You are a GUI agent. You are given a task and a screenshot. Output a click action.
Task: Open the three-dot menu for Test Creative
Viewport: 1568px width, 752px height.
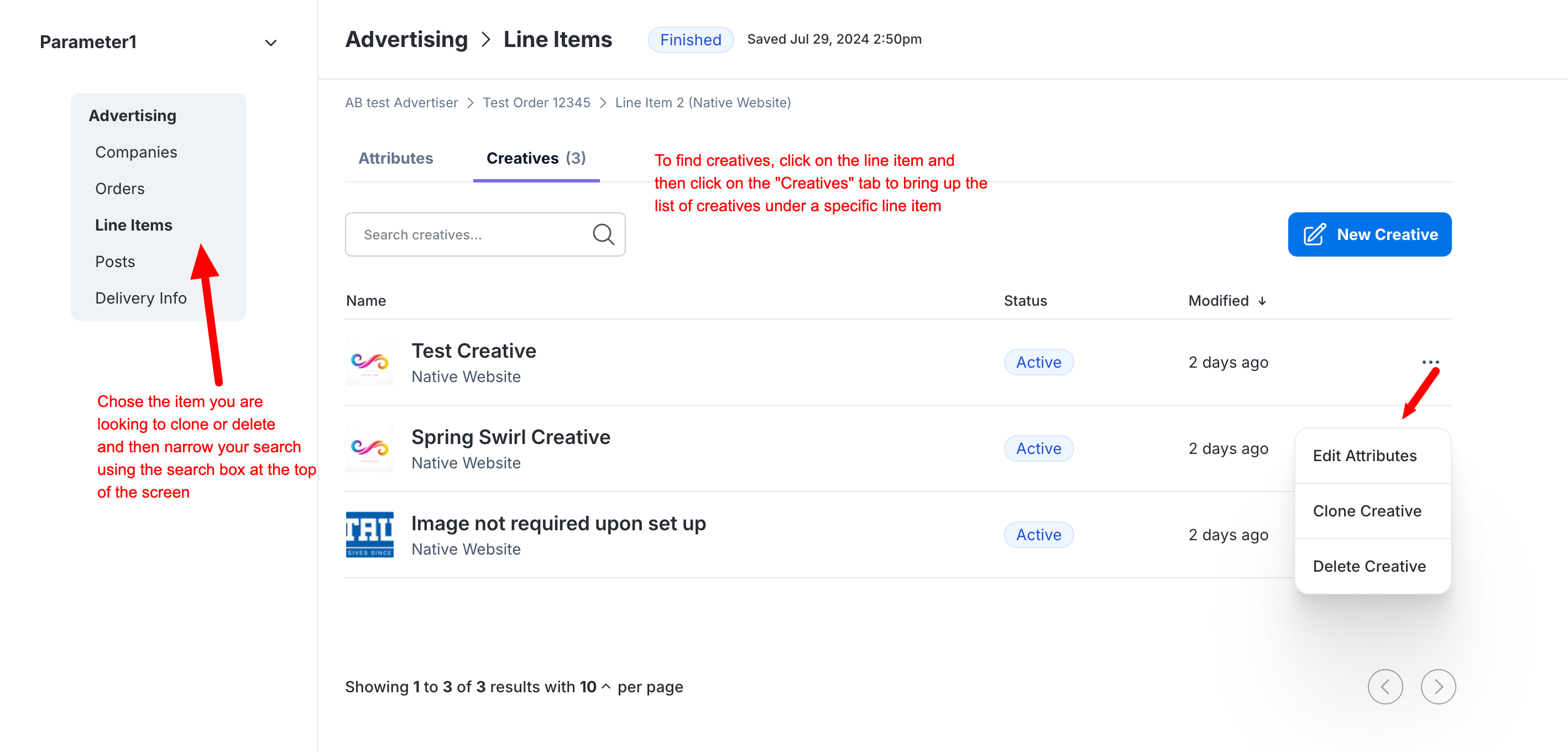pyautogui.click(x=1430, y=362)
